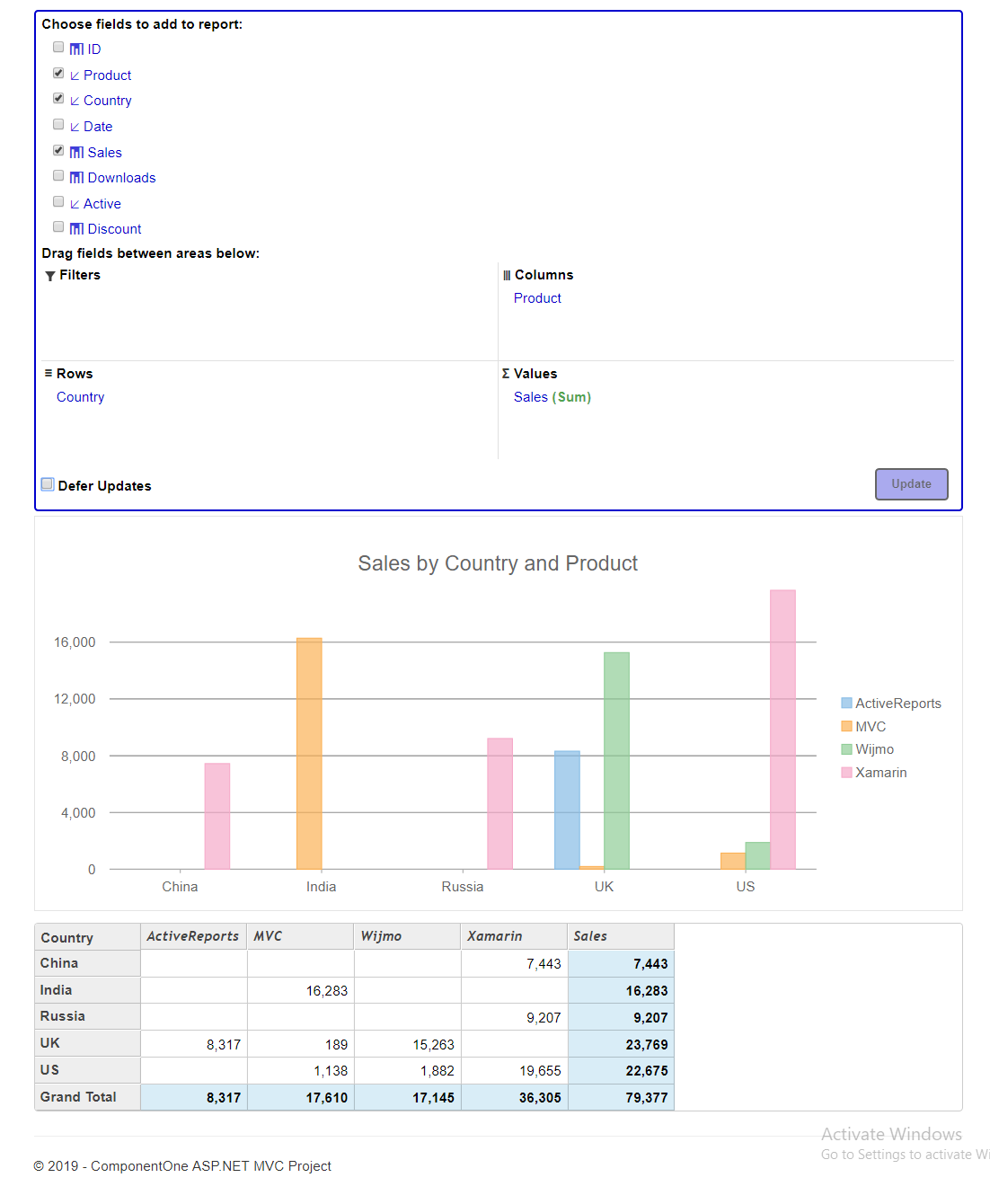The width and height of the screenshot is (990, 1204).
Task: Click the dimension icon beside Product field
Action: click(75, 75)
